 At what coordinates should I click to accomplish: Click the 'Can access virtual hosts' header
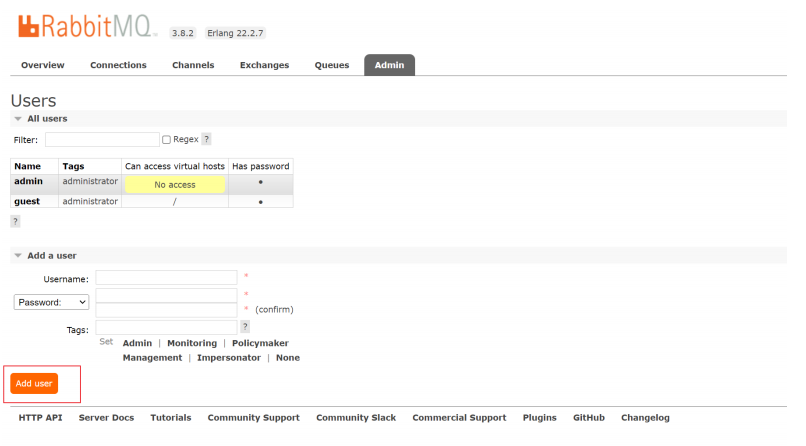[x=175, y=166]
